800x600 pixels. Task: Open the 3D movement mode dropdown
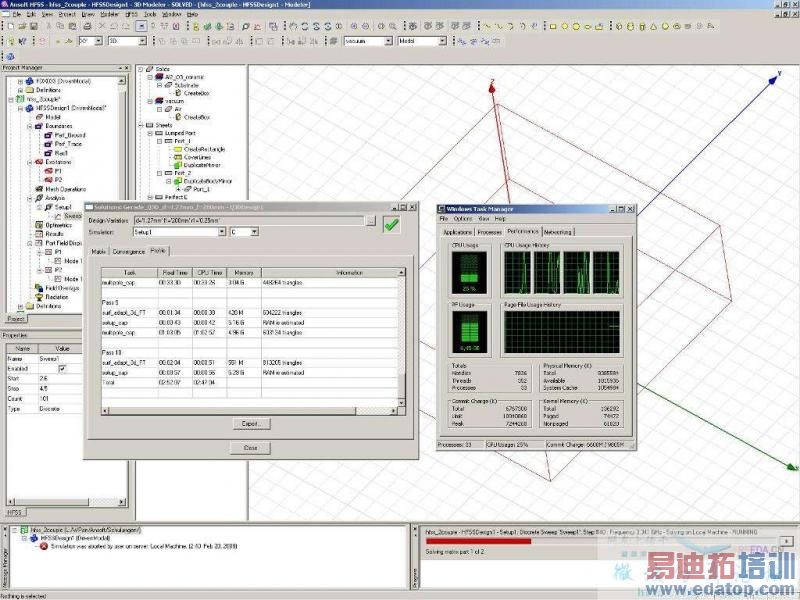coord(142,41)
